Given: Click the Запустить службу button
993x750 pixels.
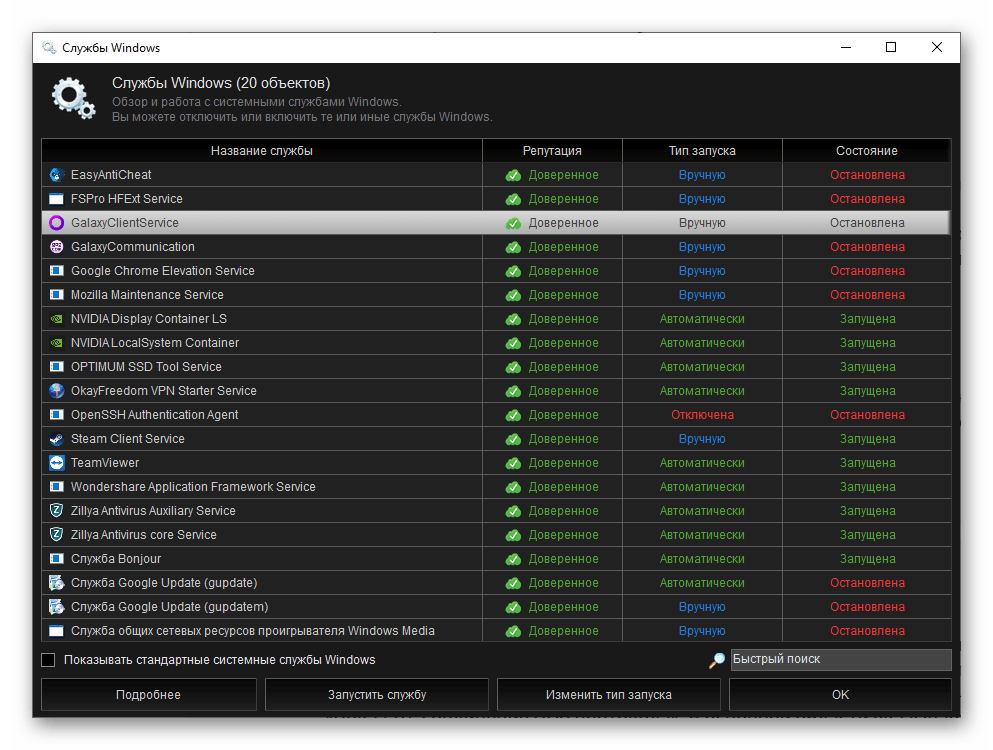Looking at the screenshot, I should pyautogui.click(x=377, y=695).
